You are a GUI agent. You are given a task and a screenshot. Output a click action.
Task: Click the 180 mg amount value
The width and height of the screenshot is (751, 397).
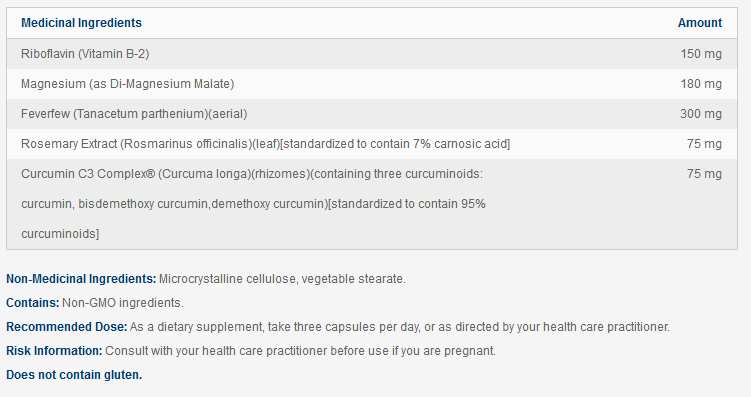coord(701,84)
